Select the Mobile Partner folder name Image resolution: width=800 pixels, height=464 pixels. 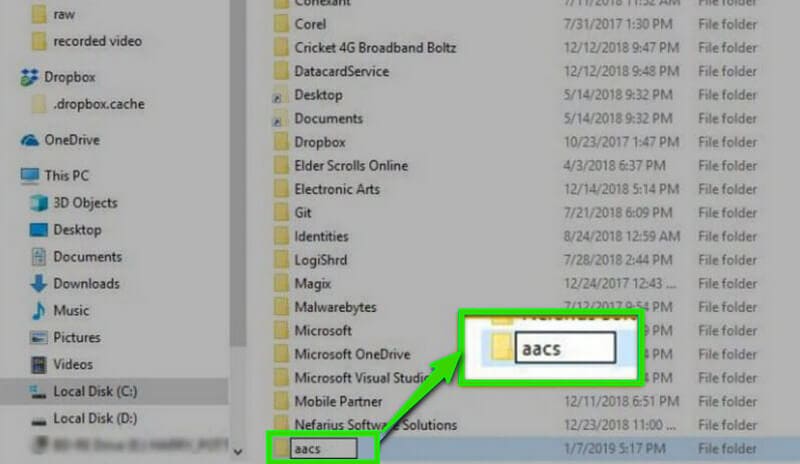[338, 401]
